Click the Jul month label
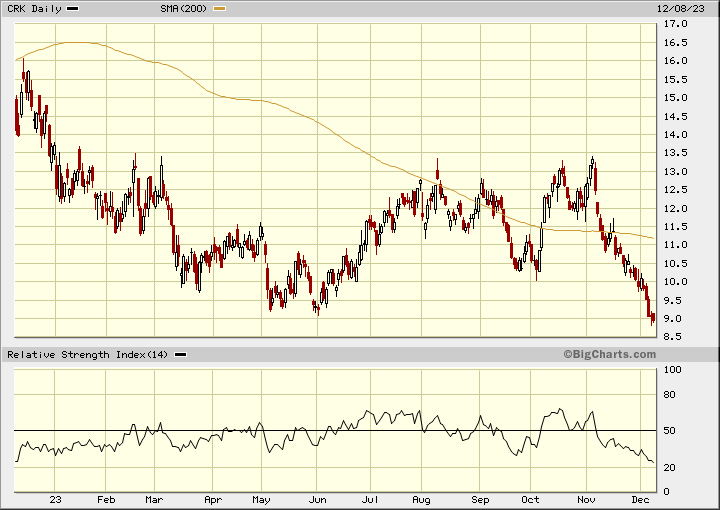Viewport: 720px width, 510px height. (370, 499)
